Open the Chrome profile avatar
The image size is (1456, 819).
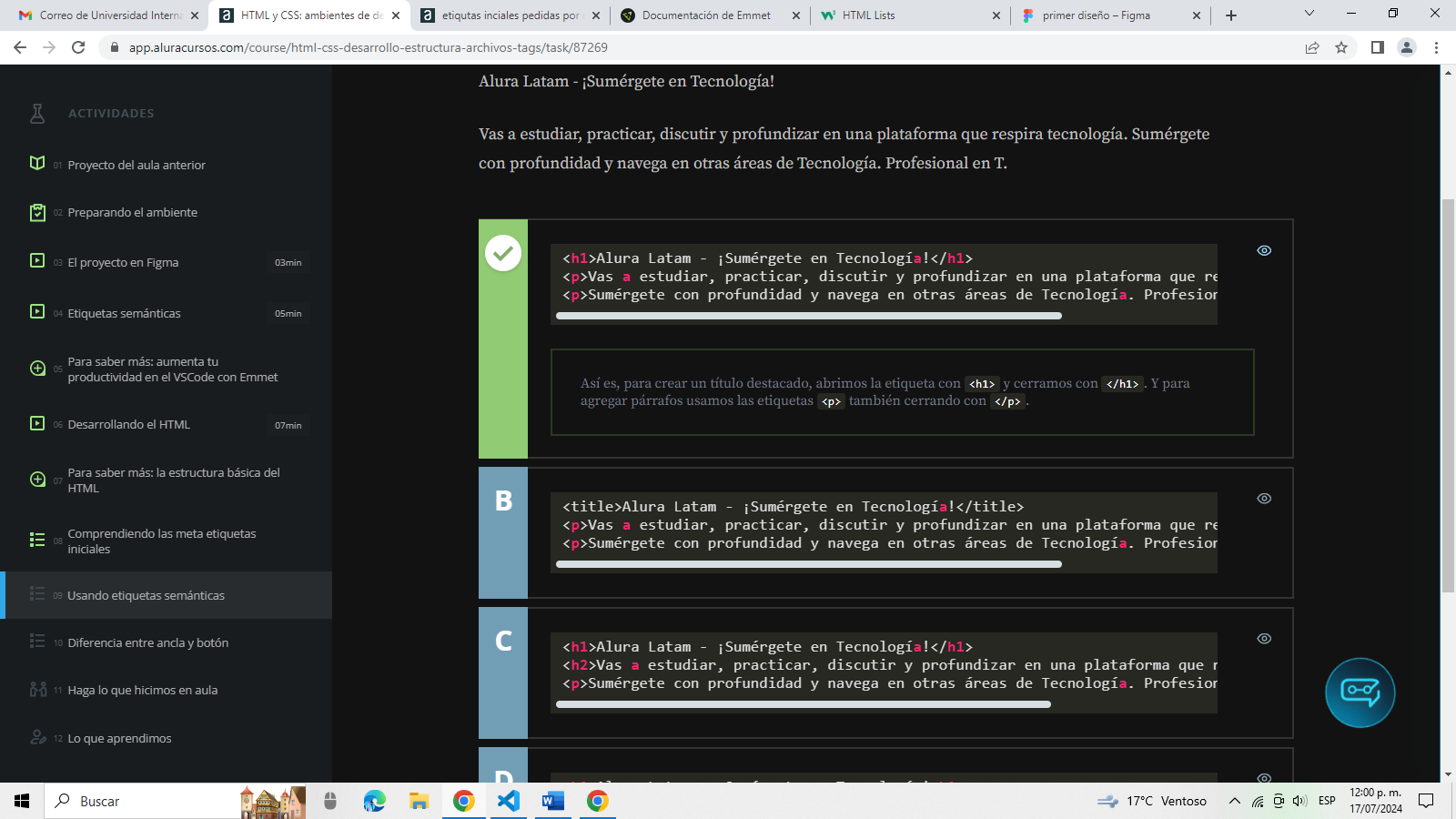pyautogui.click(x=1407, y=47)
